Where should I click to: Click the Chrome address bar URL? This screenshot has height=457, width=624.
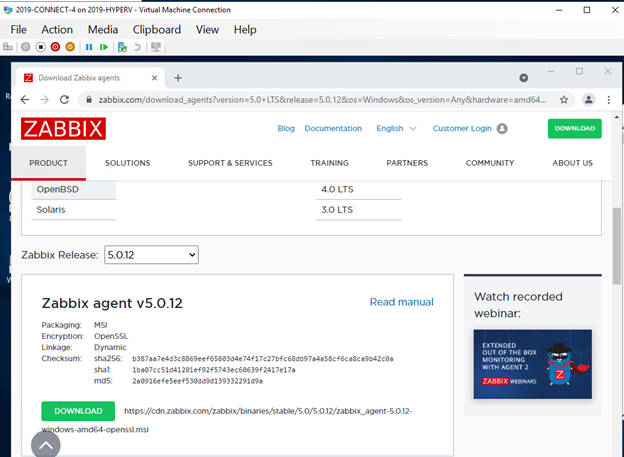[x=322, y=100]
